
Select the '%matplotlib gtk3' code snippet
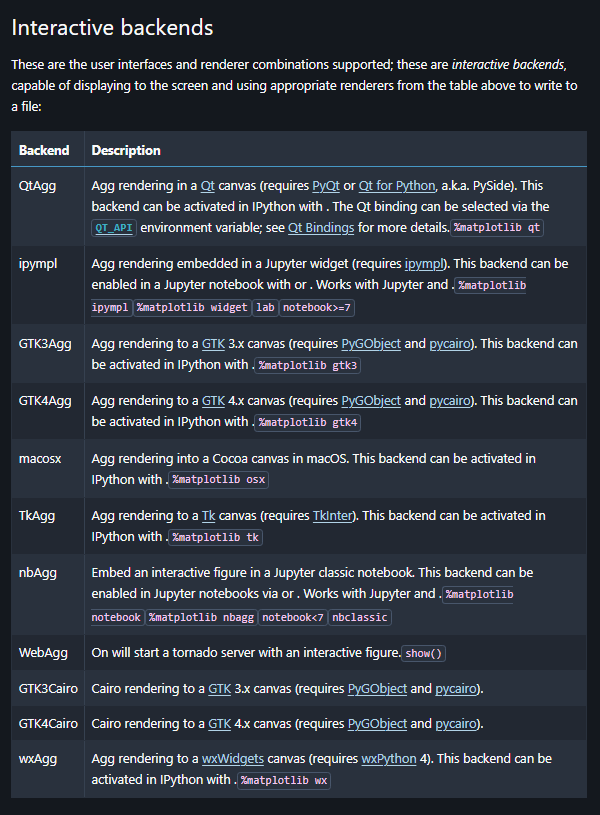(308, 365)
